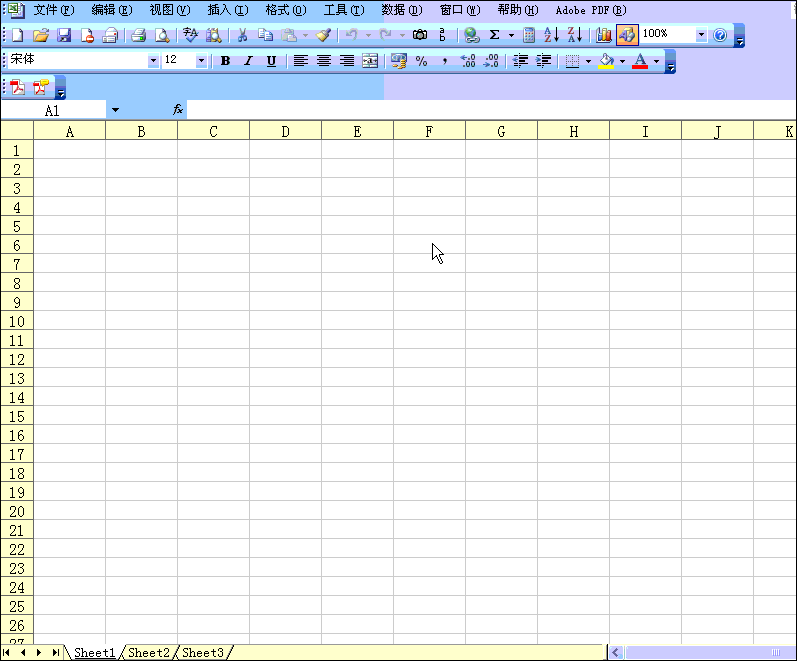Insert hyperlink with globe chain icon
Viewport: 797px width, 661px height.
pyautogui.click(x=472, y=35)
